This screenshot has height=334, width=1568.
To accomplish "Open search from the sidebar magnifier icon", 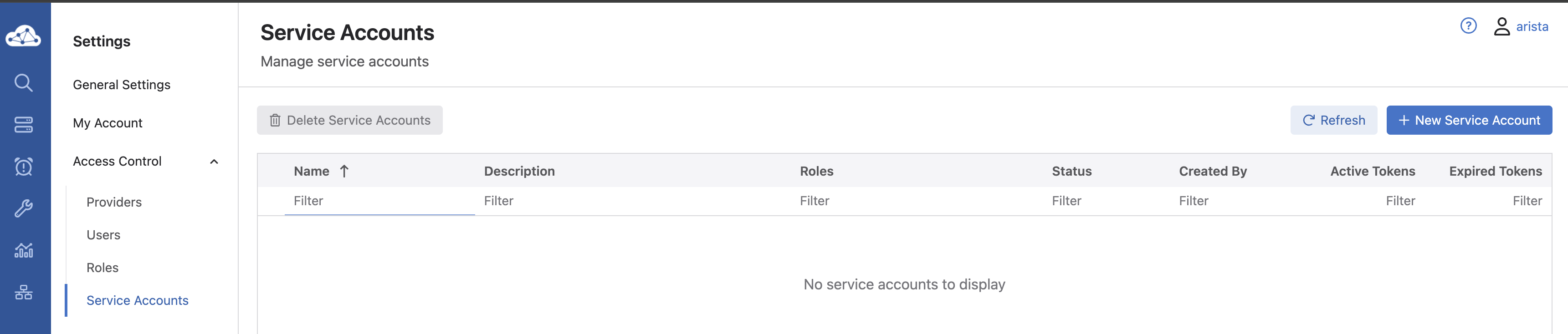I will tap(23, 83).
